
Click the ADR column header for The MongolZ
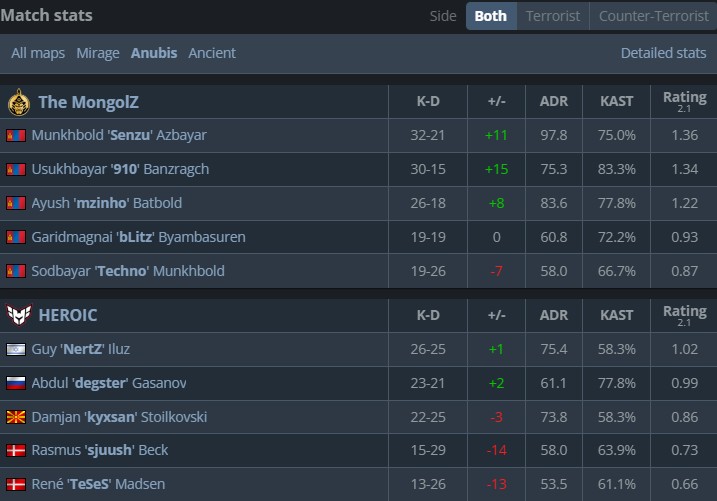tap(553, 102)
